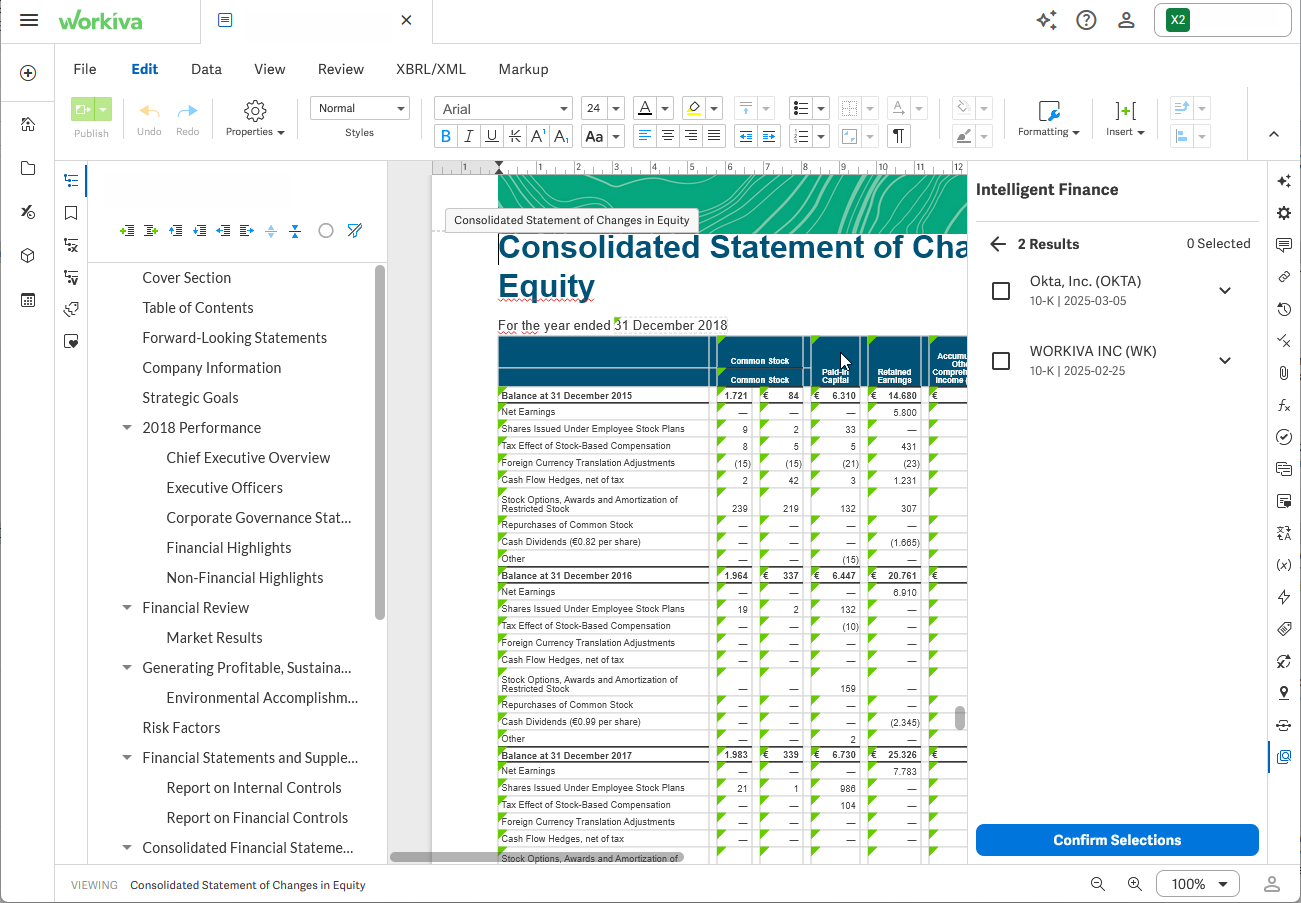Switch to the Data menu tab
This screenshot has height=903, width=1301.
click(206, 69)
